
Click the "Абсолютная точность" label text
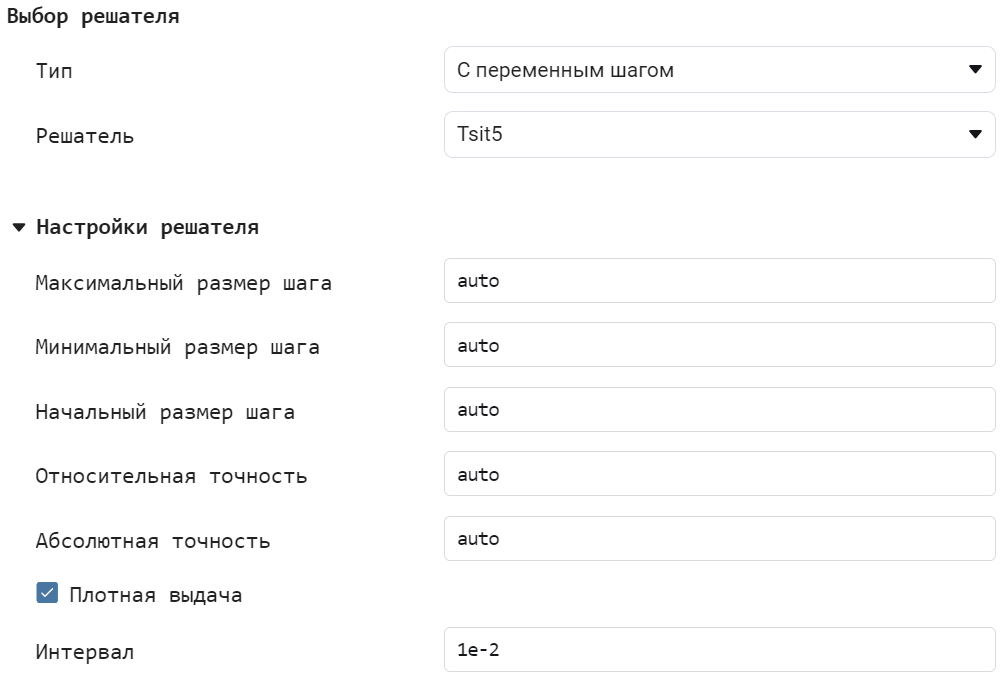coord(153,541)
